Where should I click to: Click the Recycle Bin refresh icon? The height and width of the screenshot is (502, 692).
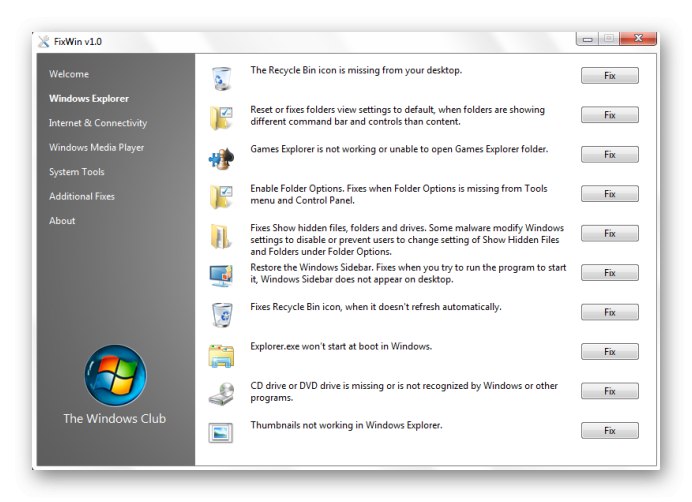click(222, 315)
